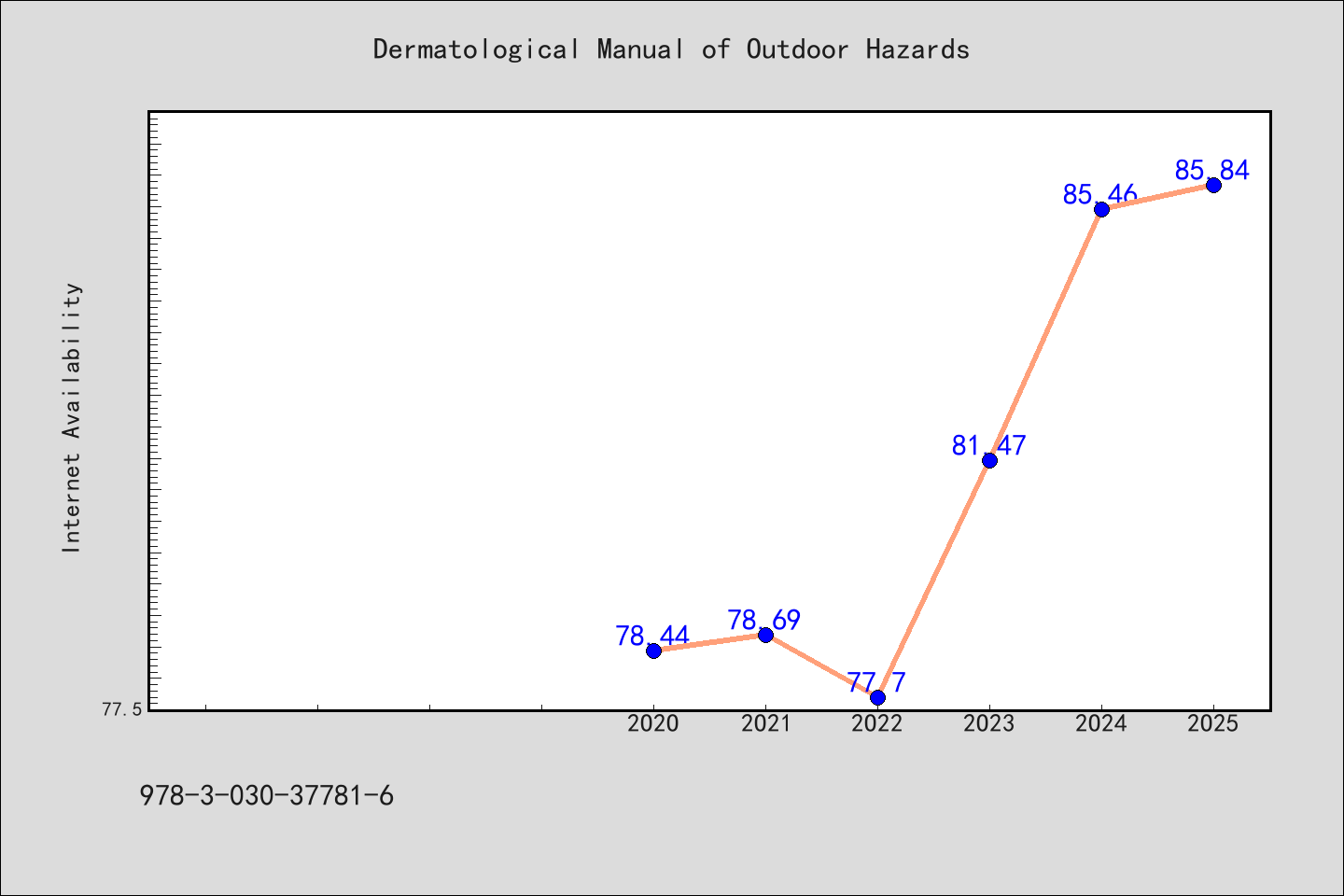The width and height of the screenshot is (1344, 896).
Task: Click the chart title Dermatological Manual of Outdoor Hazards
Action: (x=671, y=49)
